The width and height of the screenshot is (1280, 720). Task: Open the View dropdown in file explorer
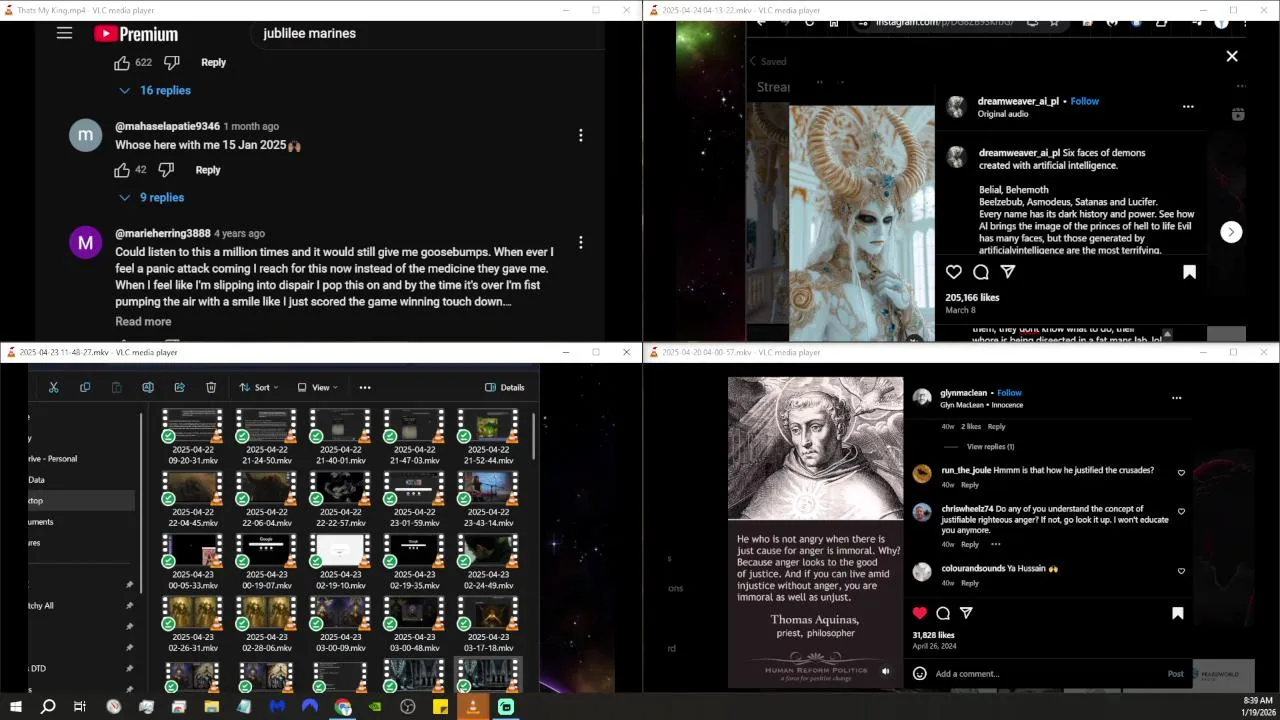pos(317,387)
